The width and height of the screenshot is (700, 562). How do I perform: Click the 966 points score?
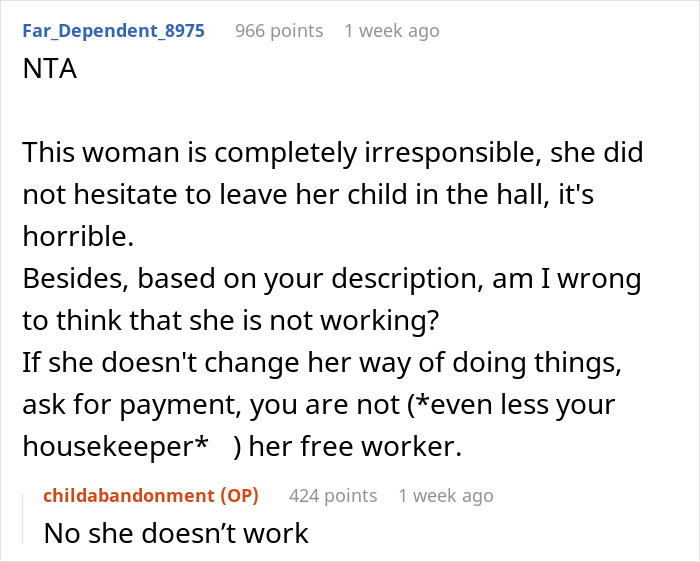pyautogui.click(x=279, y=30)
